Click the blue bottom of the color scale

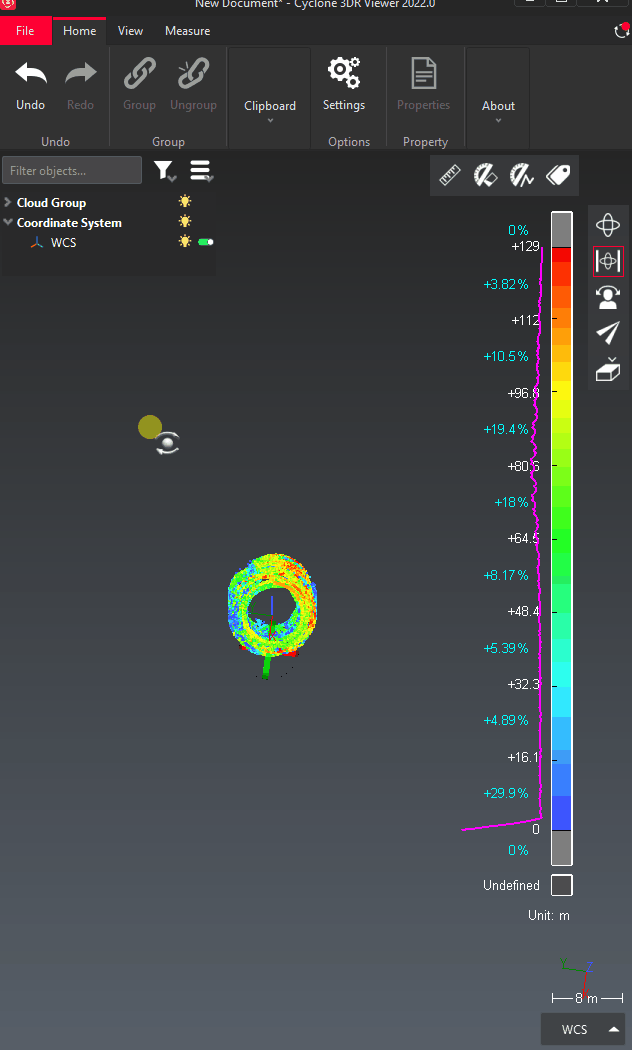click(562, 813)
